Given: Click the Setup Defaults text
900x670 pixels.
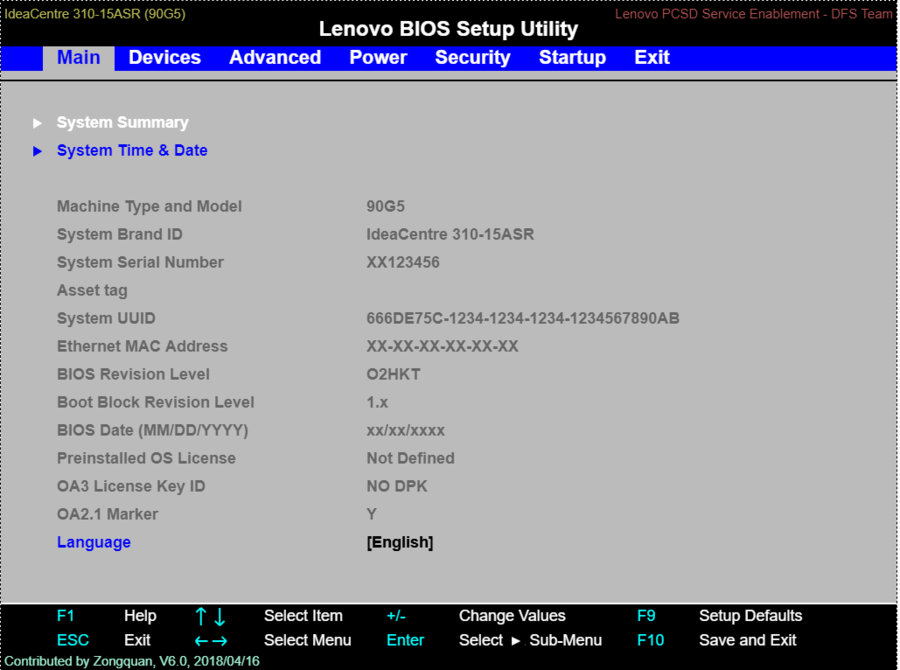Looking at the screenshot, I should (750, 616).
